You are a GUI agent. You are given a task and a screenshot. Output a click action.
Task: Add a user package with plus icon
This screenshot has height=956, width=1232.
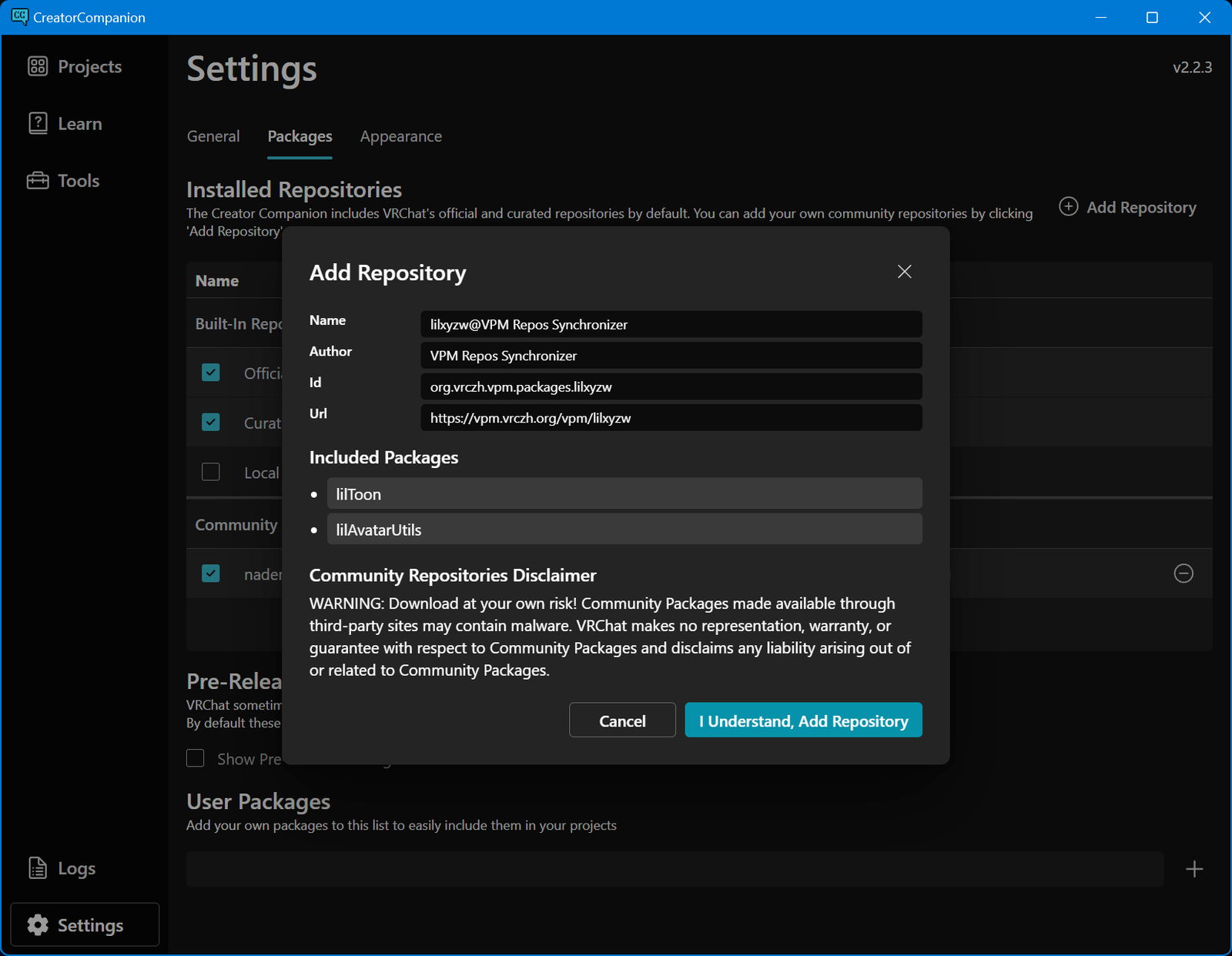tap(1194, 869)
